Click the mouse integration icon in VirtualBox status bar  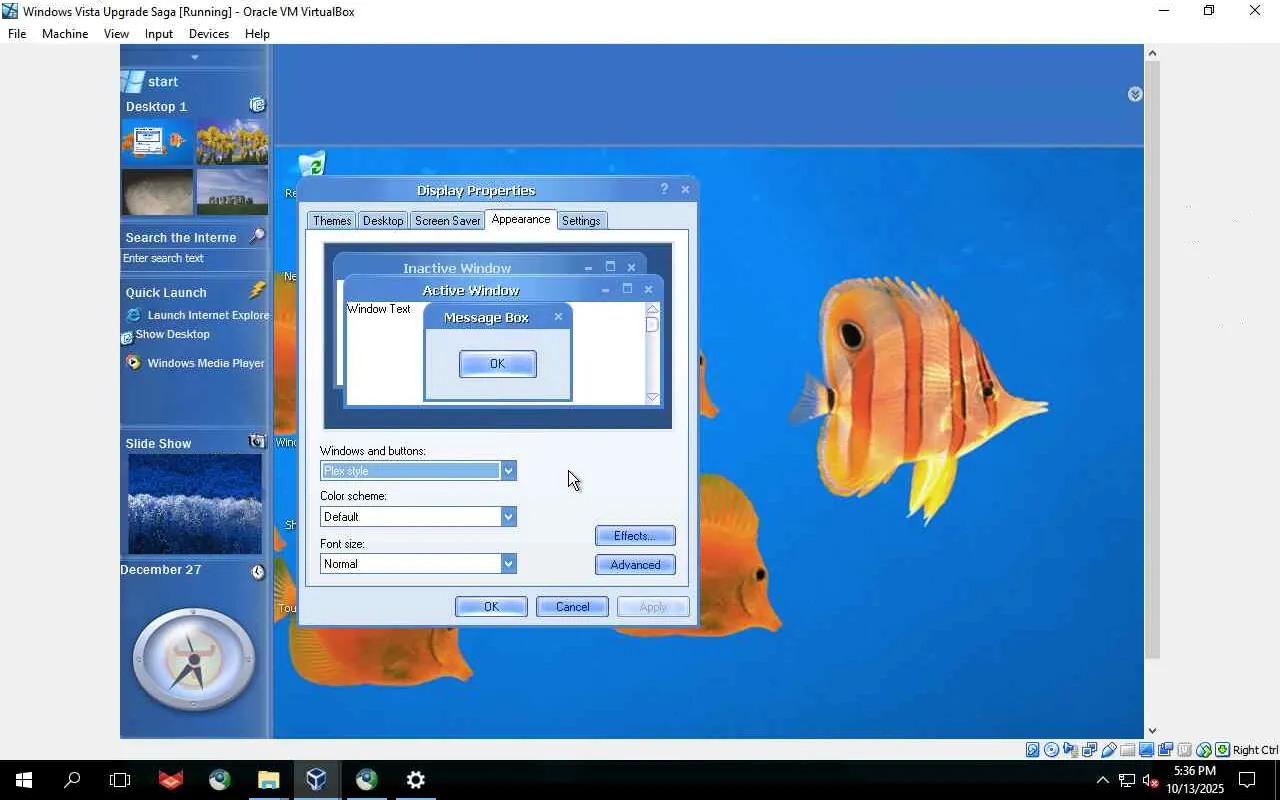(x=1203, y=750)
